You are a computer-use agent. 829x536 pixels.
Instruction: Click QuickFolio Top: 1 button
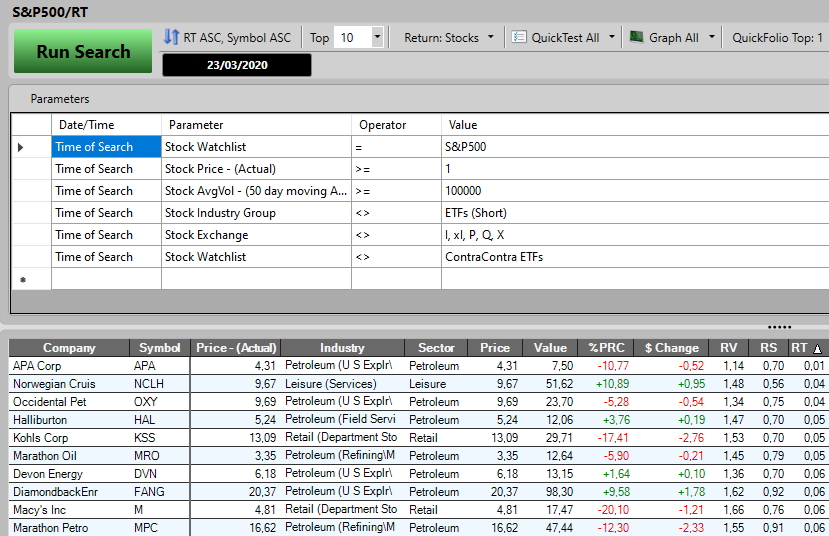pos(777,38)
